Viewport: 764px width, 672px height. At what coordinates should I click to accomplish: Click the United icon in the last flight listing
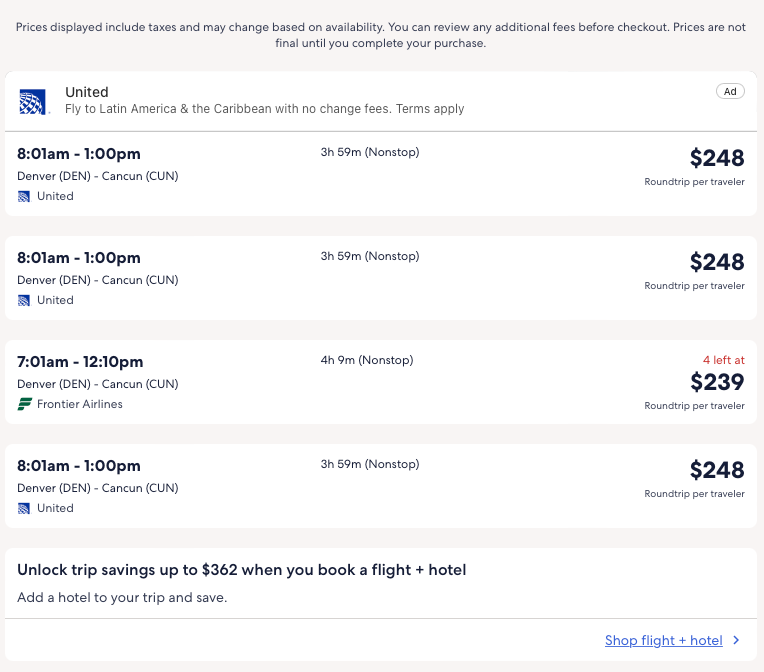25,508
